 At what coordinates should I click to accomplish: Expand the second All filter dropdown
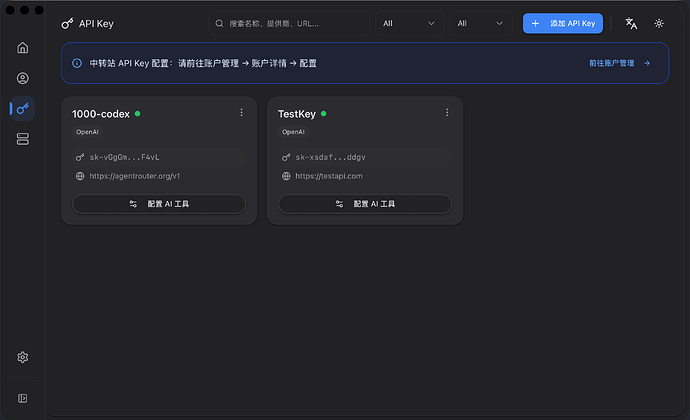tap(481, 23)
